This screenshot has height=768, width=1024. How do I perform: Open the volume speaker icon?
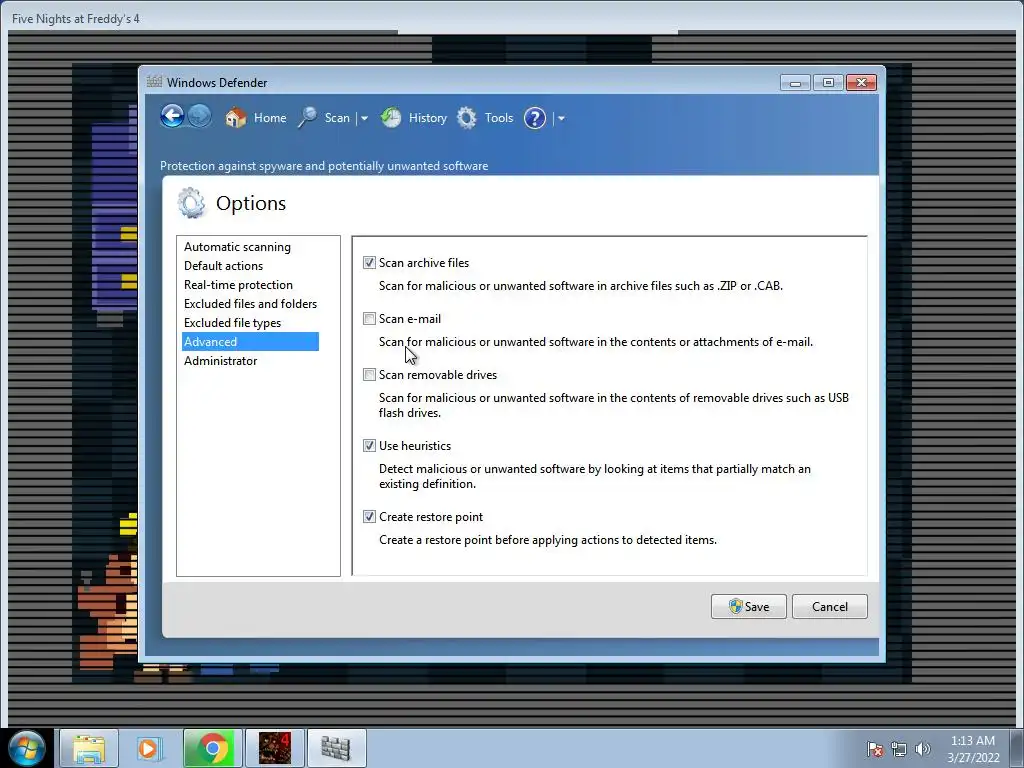[923, 749]
